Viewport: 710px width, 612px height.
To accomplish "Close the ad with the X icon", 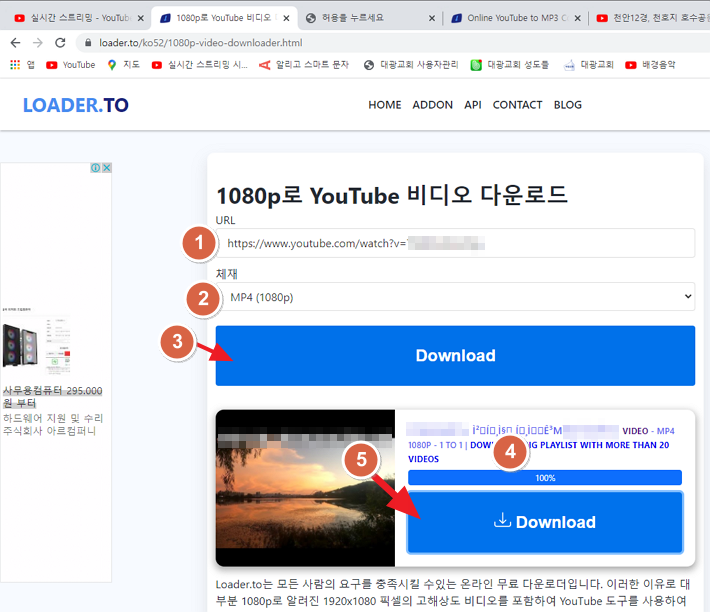I will 107,168.
